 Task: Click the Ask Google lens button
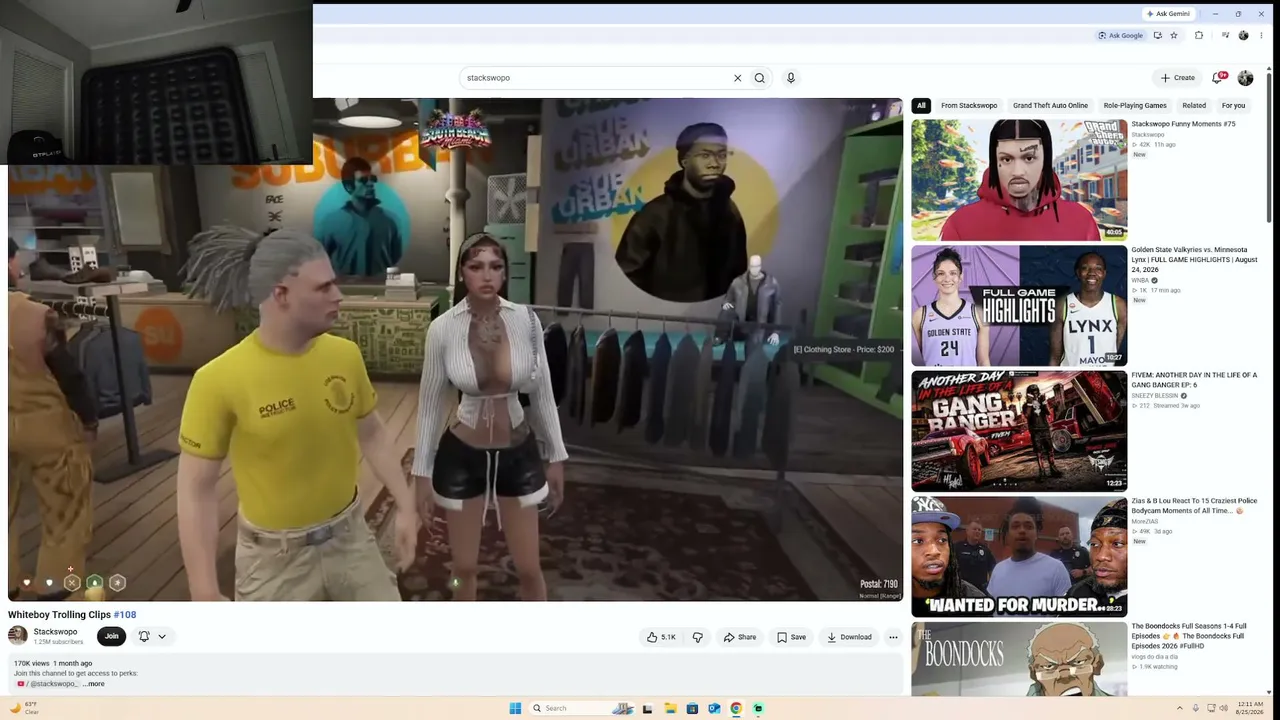pyautogui.click(x=1120, y=35)
